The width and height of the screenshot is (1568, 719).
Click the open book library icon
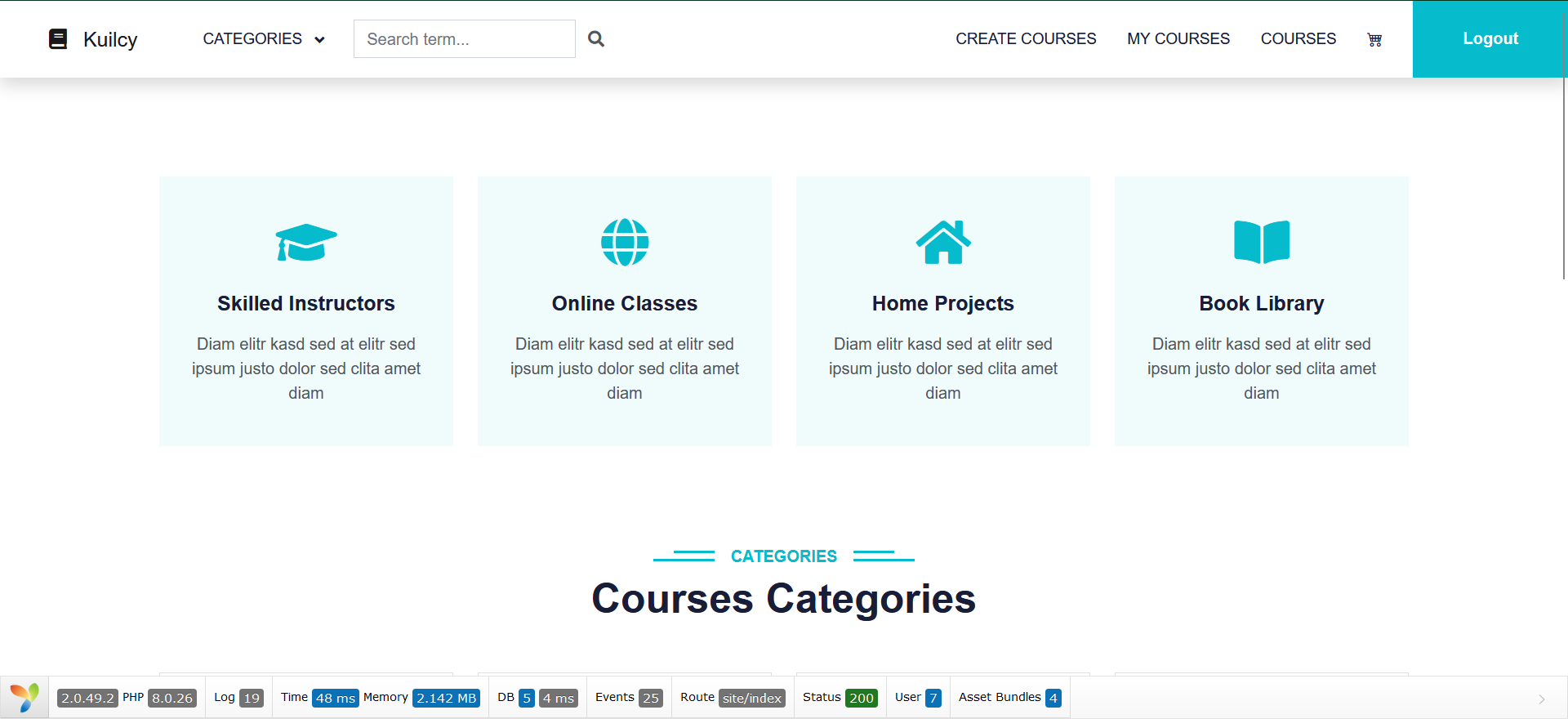(1262, 242)
